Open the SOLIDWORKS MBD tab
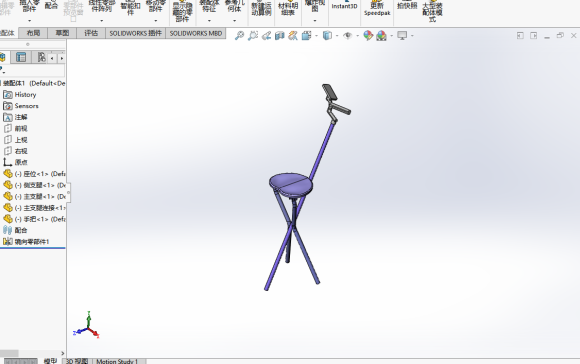Image resolution: width=580 pixels, height=364 pixels. click(196, 33)
